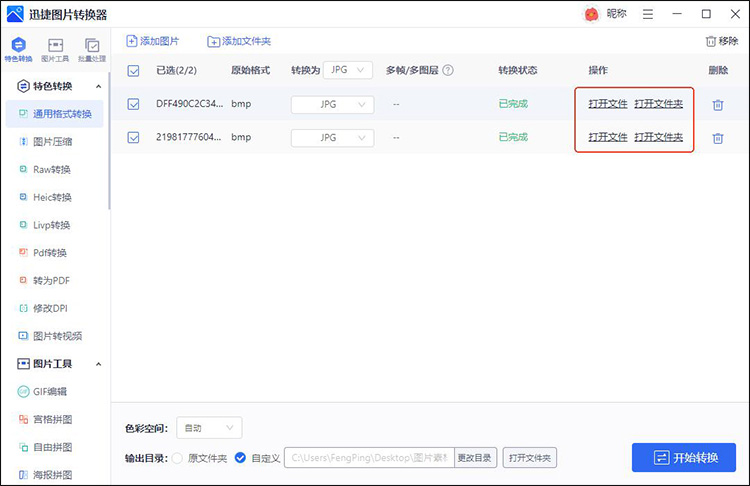Image resolution: width=750 pixels, height=486 pixels.
Task: Maximize the window
Action: [x=706, y=14]
